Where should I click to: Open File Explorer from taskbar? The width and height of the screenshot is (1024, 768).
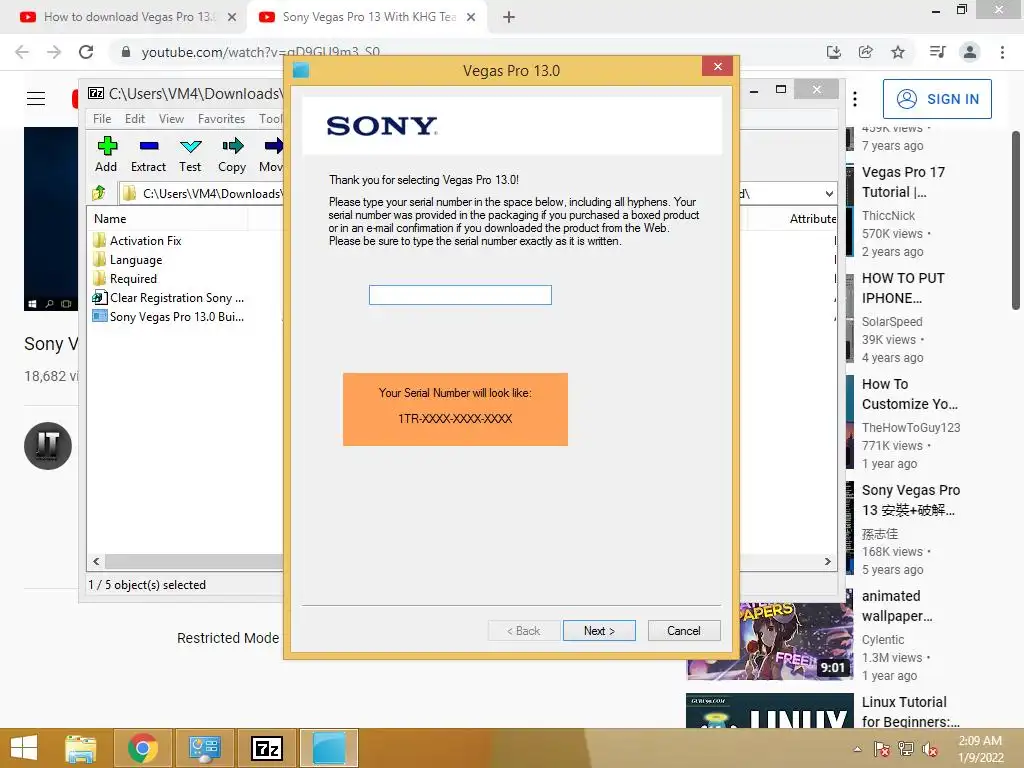81,748
